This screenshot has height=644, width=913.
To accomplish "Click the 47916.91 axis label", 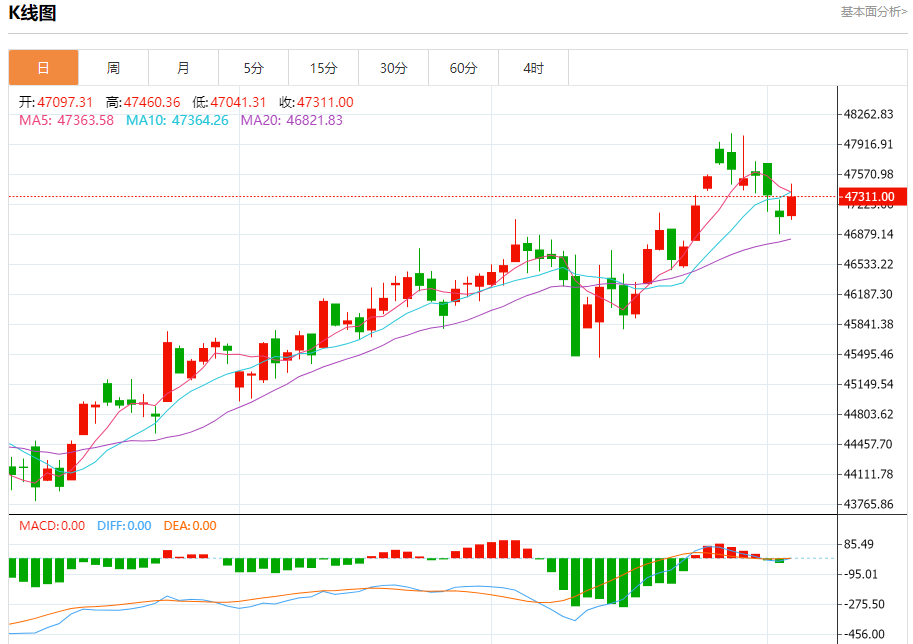I will 869,144.
